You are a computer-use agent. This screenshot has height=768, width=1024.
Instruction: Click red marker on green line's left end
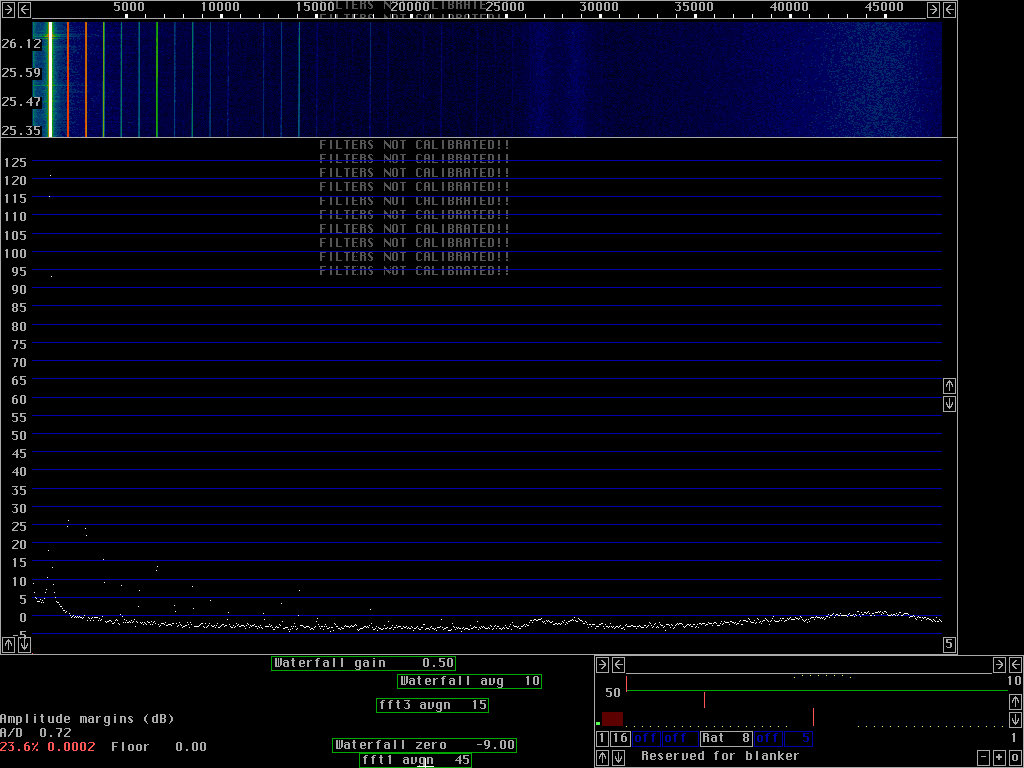[x=626, y=684]
